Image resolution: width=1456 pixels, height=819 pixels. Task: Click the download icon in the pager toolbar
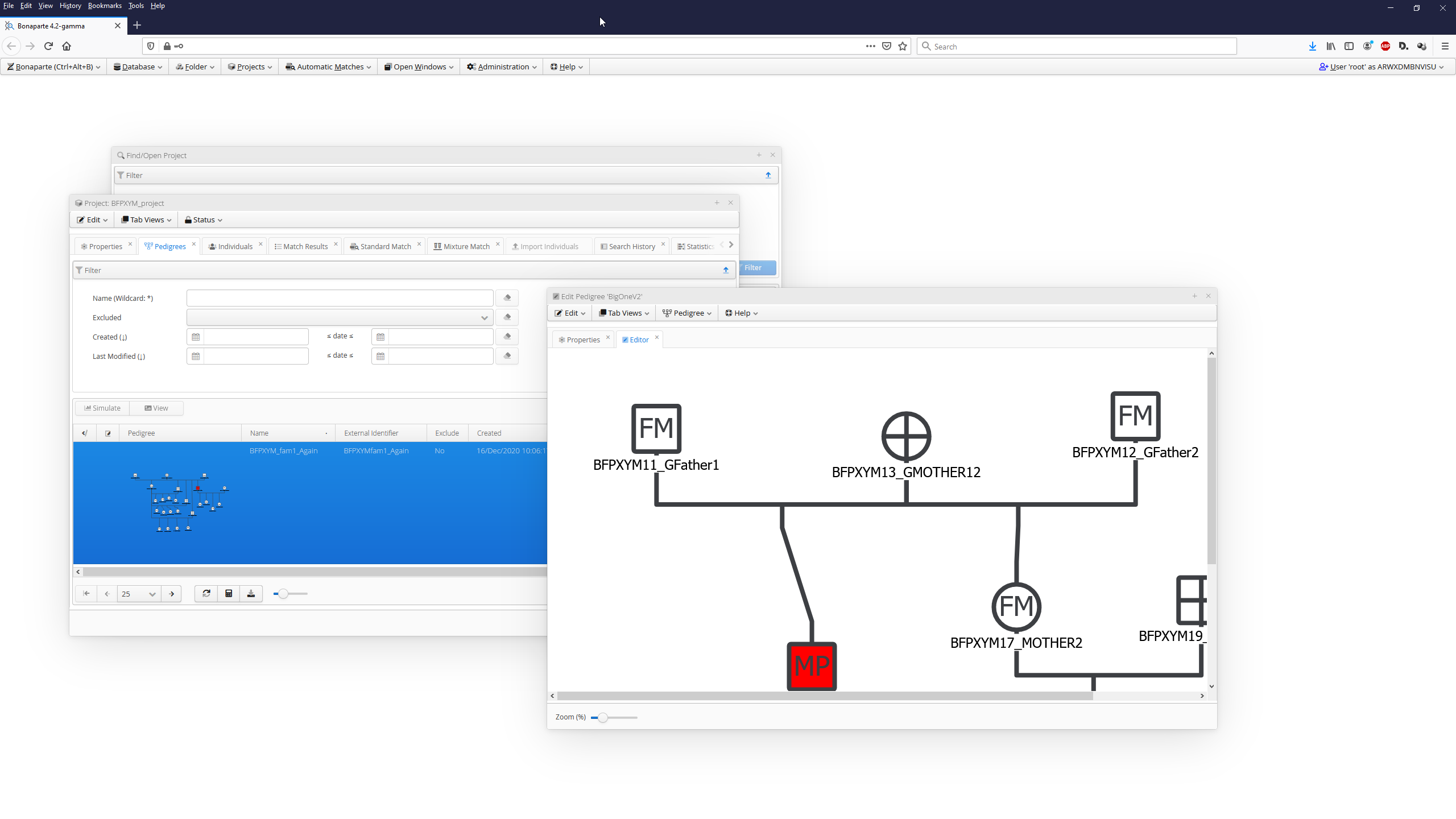[x=251, y=594]
